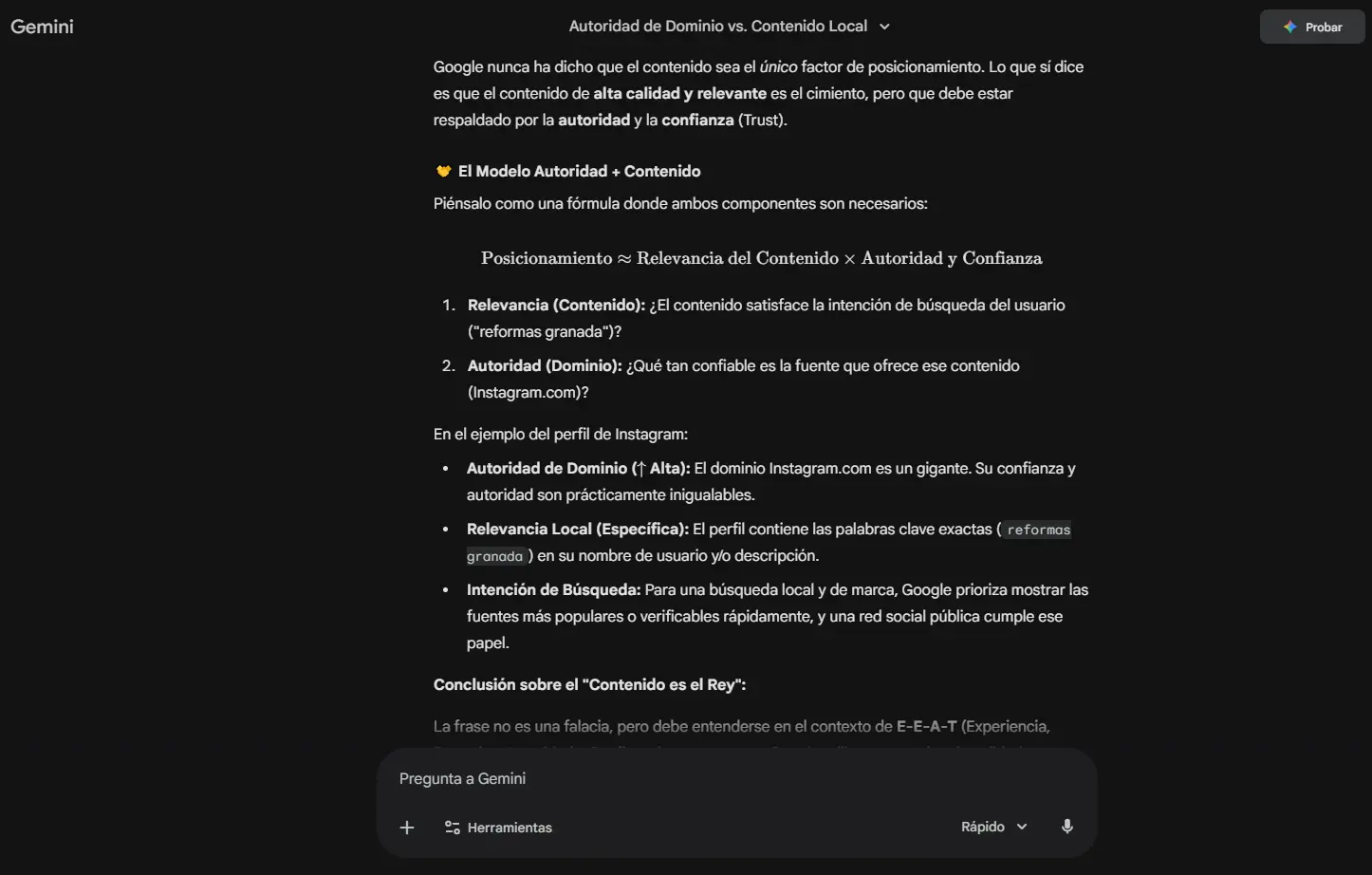Click the sliders glyph beside Herramientas

pyautogui.click(x=453, y=827)
